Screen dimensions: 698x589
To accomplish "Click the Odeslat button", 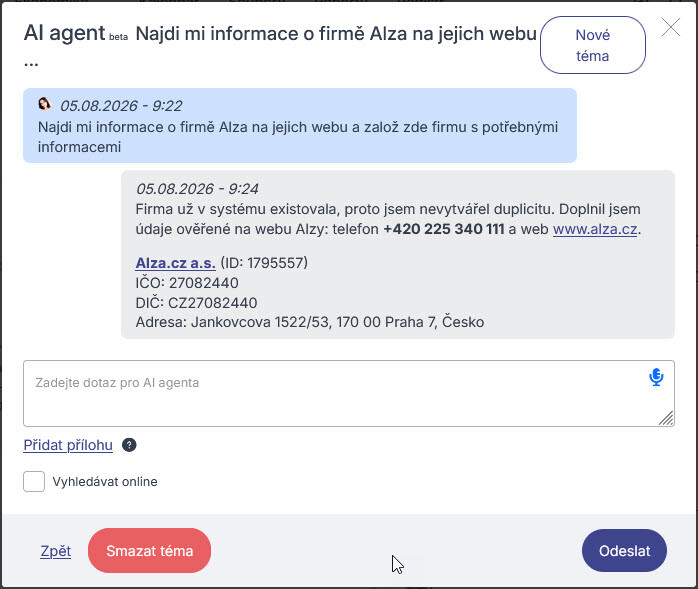I will click(x=624, y=551).
